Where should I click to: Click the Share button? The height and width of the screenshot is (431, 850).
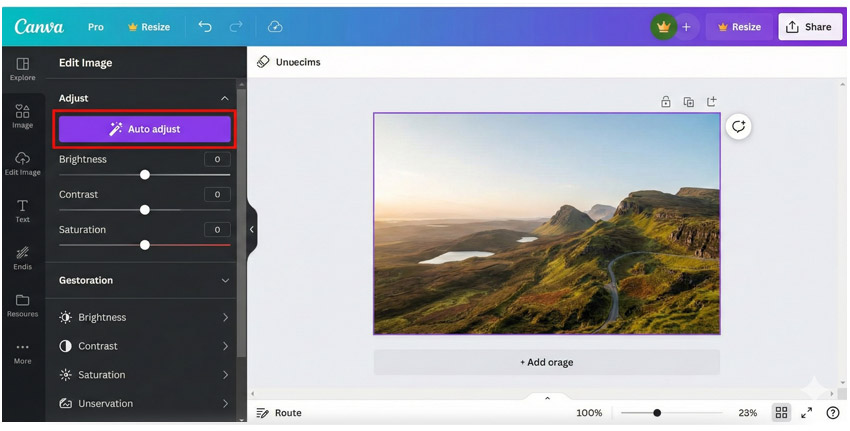point(809,27)
